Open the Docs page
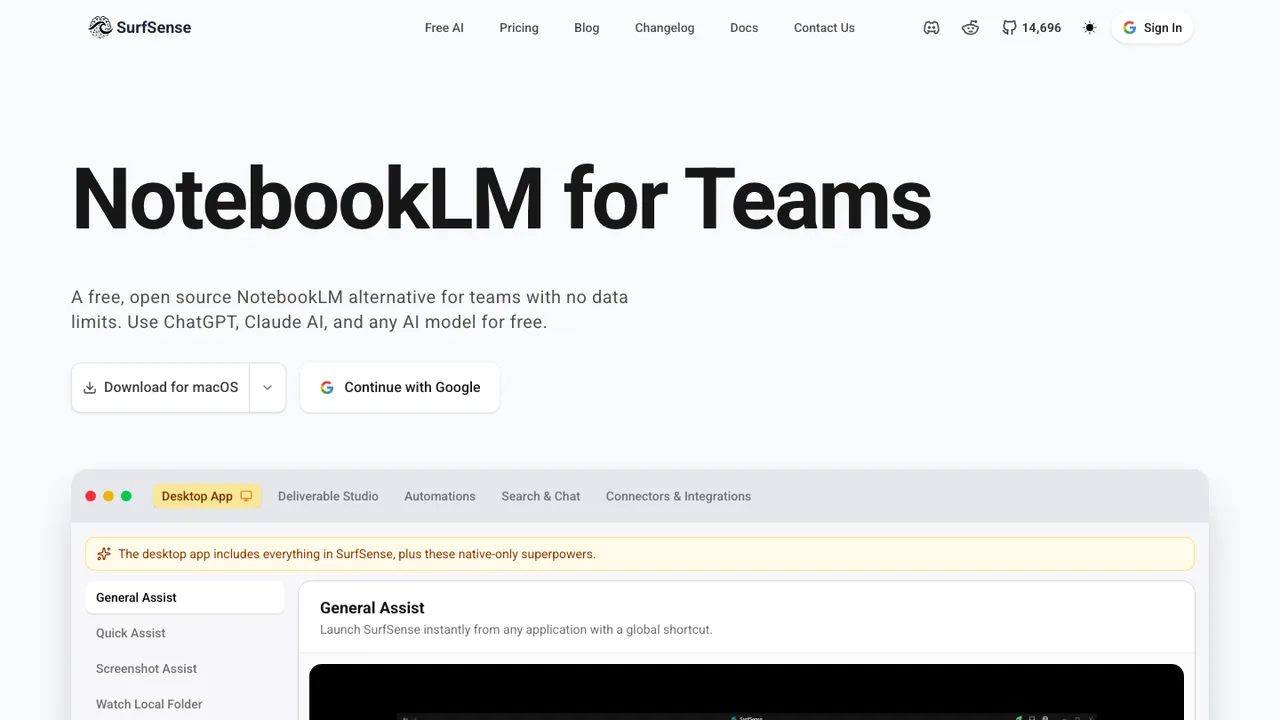1280x720 pixels. tap(744, 28)
